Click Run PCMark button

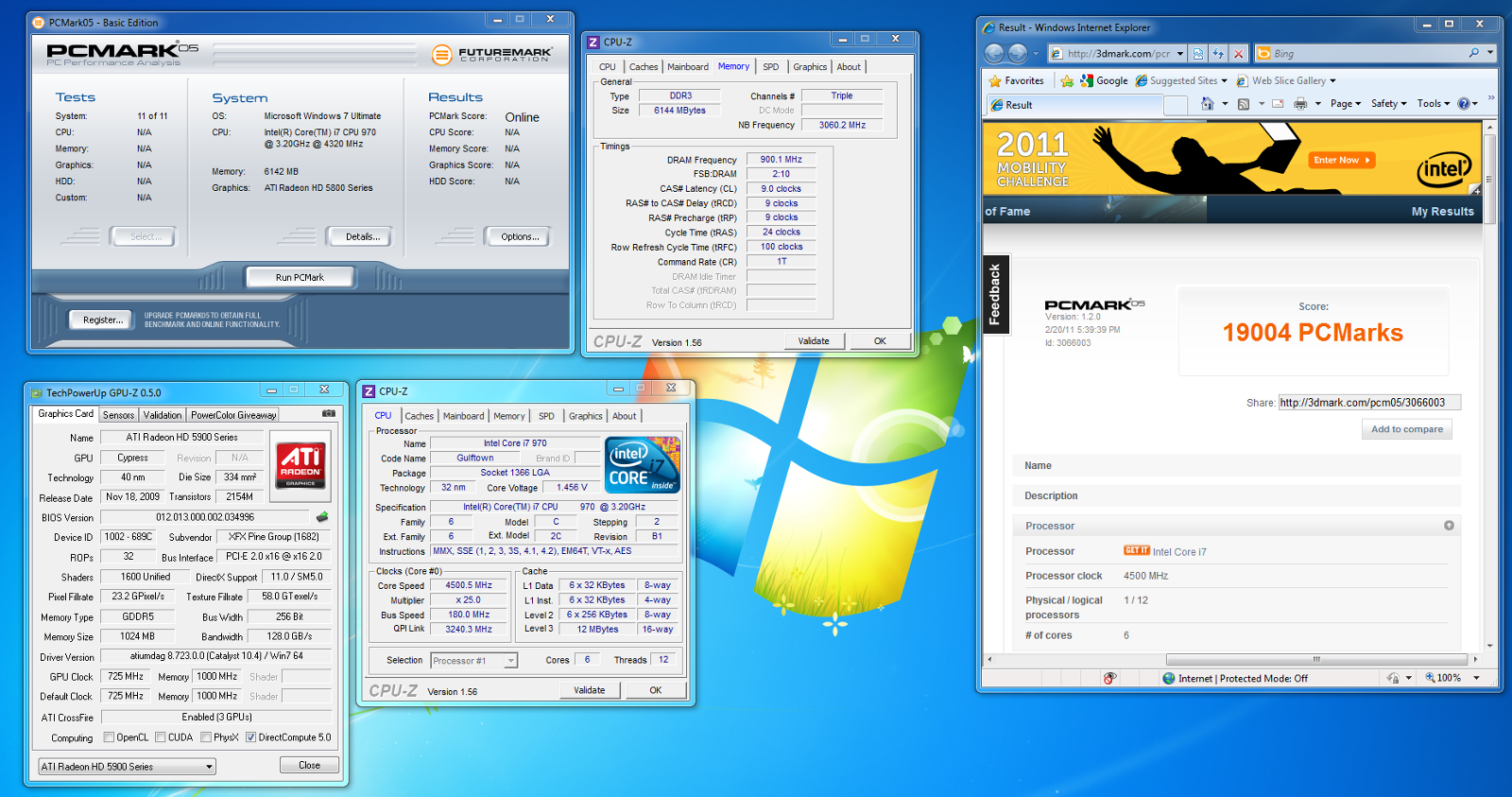point(300,277)
